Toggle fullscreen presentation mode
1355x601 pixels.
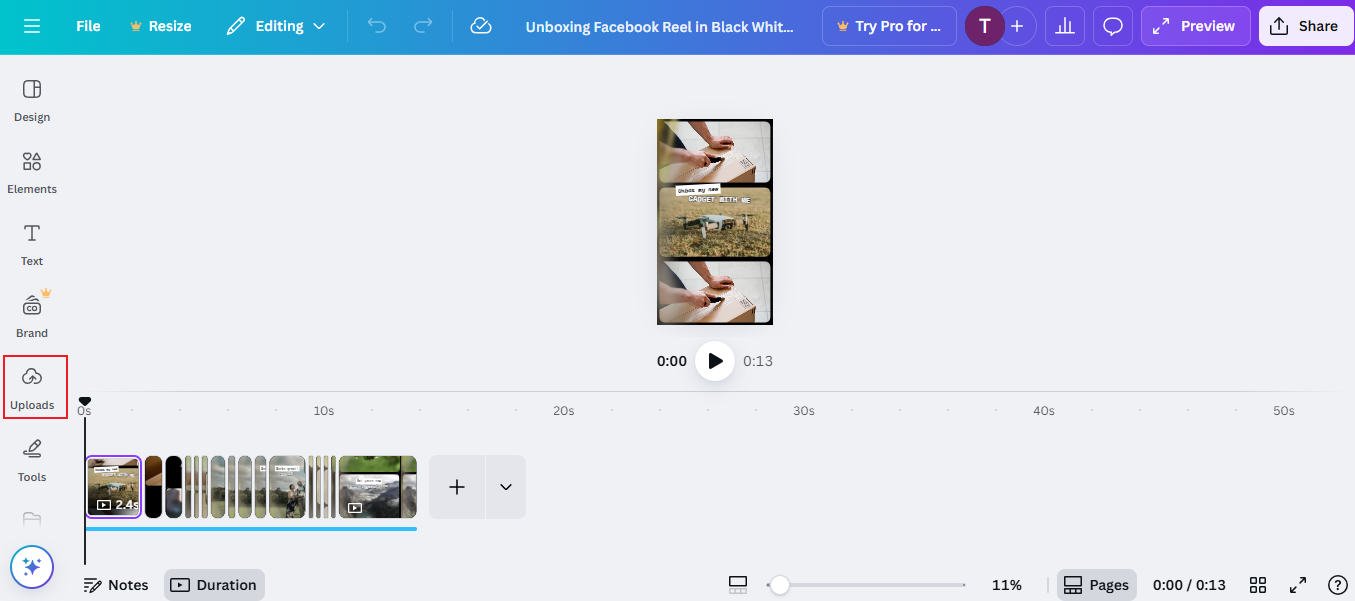click(x=1298, y=584)
